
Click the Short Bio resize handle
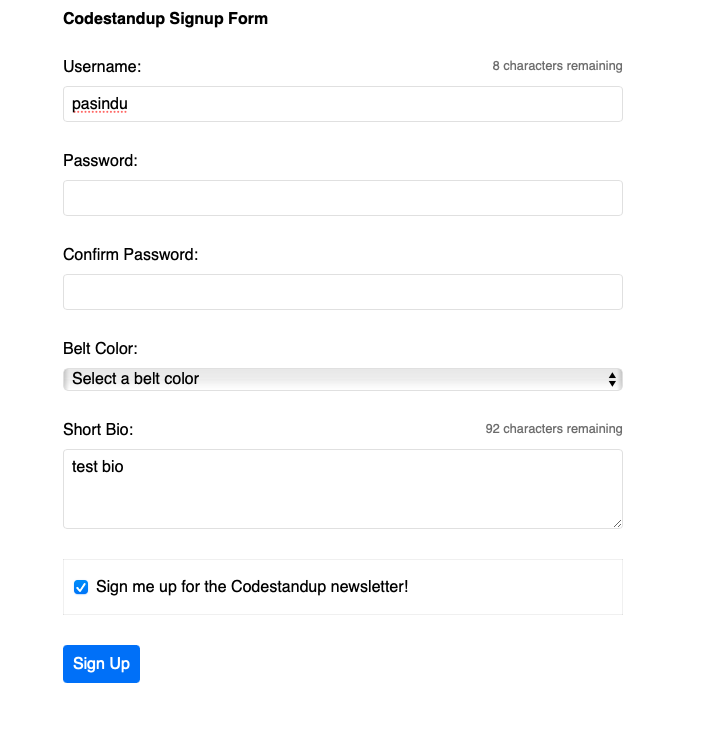tap(617, 523)
